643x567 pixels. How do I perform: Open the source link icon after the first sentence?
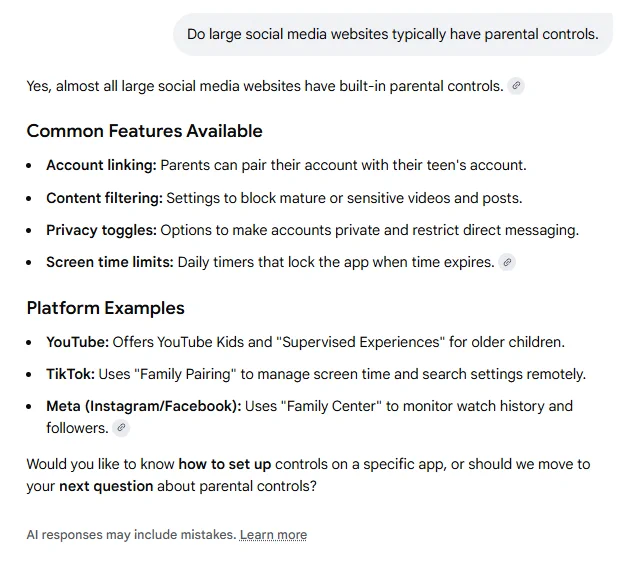(516, 86)
